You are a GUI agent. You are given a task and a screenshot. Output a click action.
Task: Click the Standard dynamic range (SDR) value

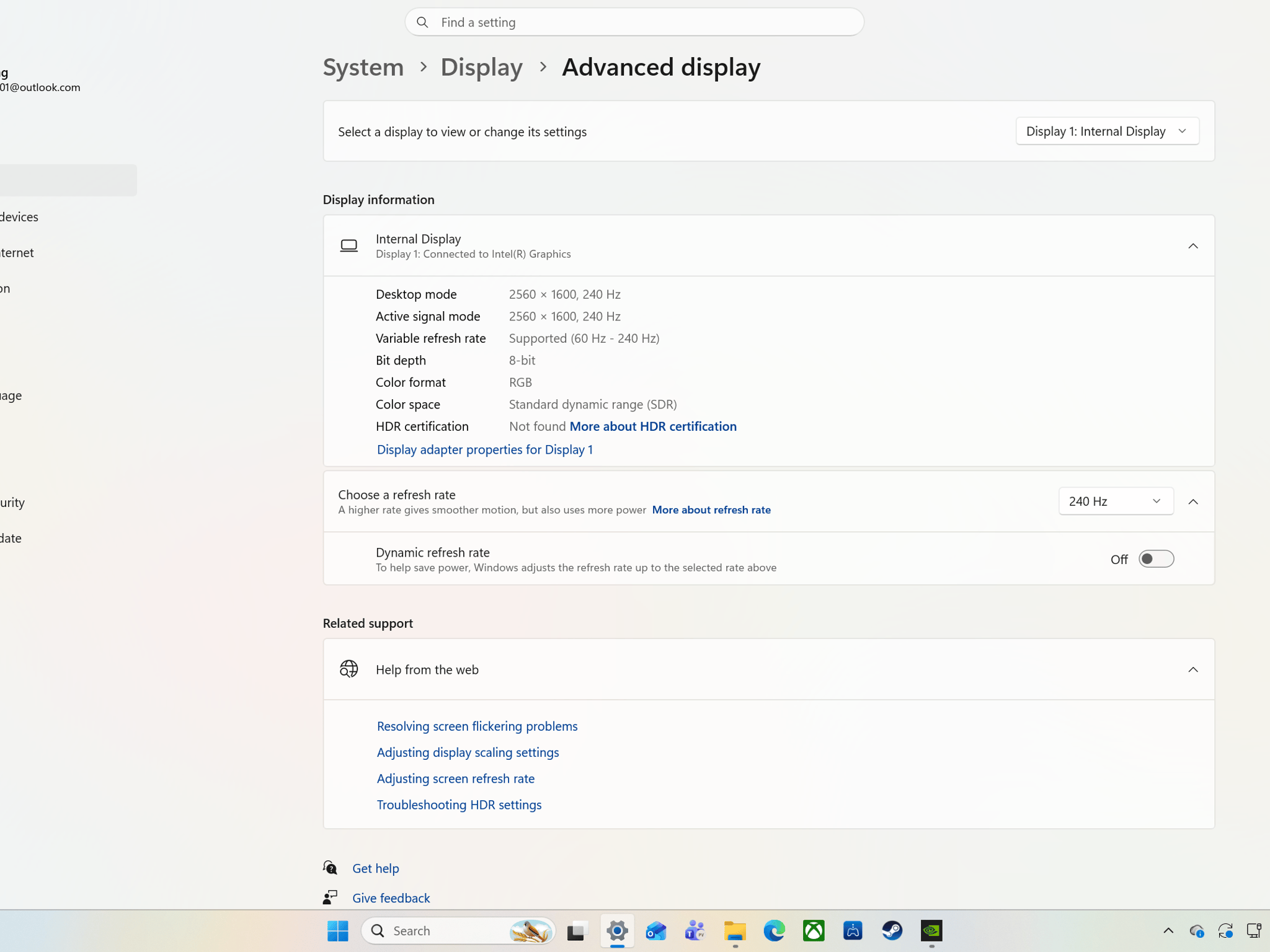[593, 404]
